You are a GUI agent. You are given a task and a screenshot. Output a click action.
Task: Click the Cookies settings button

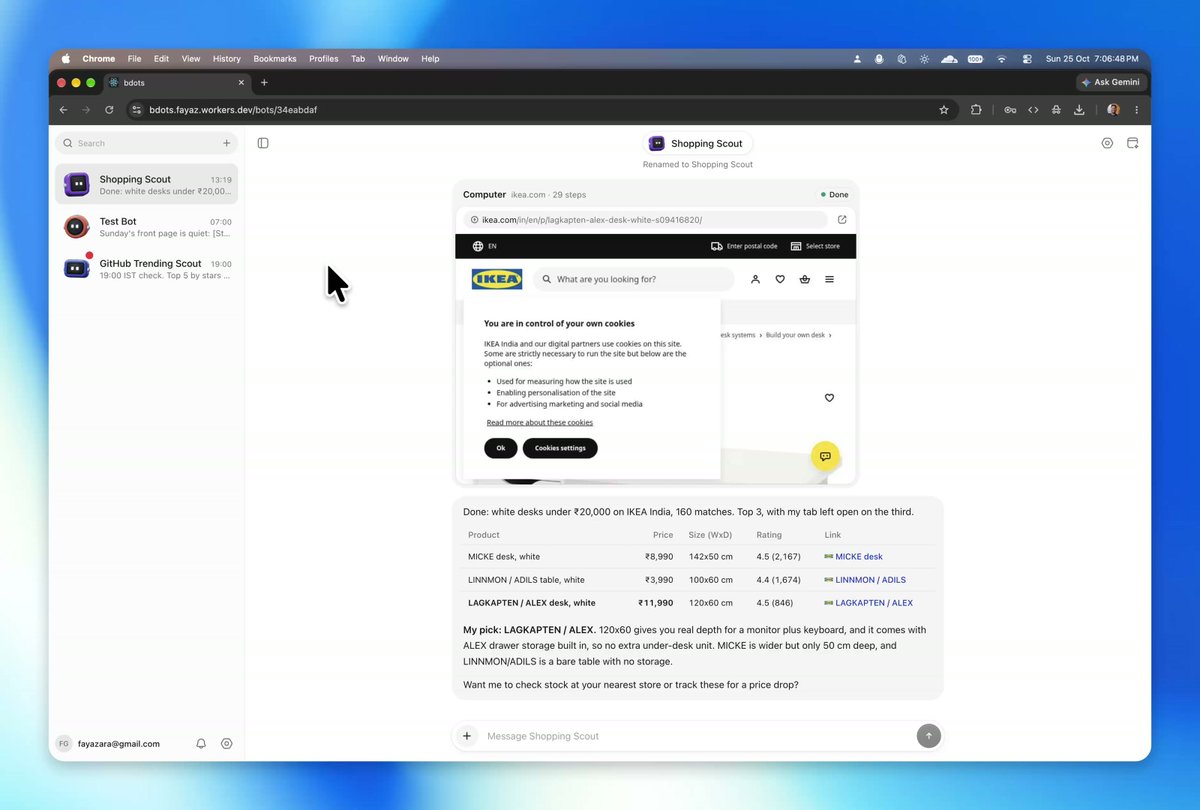[x=560, y=448]
